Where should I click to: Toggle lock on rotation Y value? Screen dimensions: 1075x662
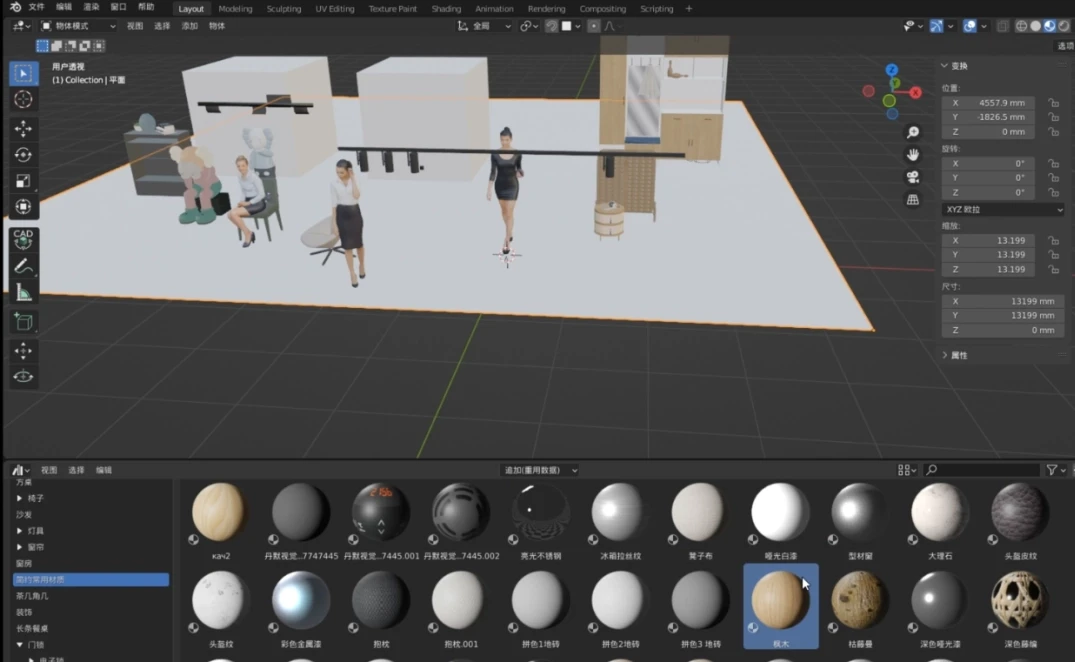coord(1053,178)
